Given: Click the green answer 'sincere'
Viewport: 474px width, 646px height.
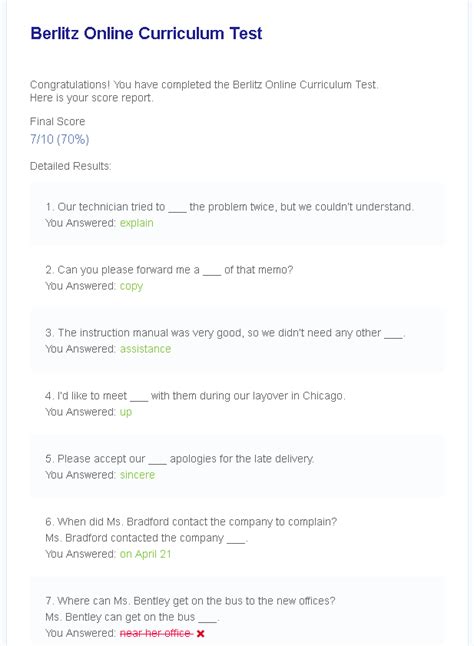Looking at the screenshot, I should (x=138, y=475).
